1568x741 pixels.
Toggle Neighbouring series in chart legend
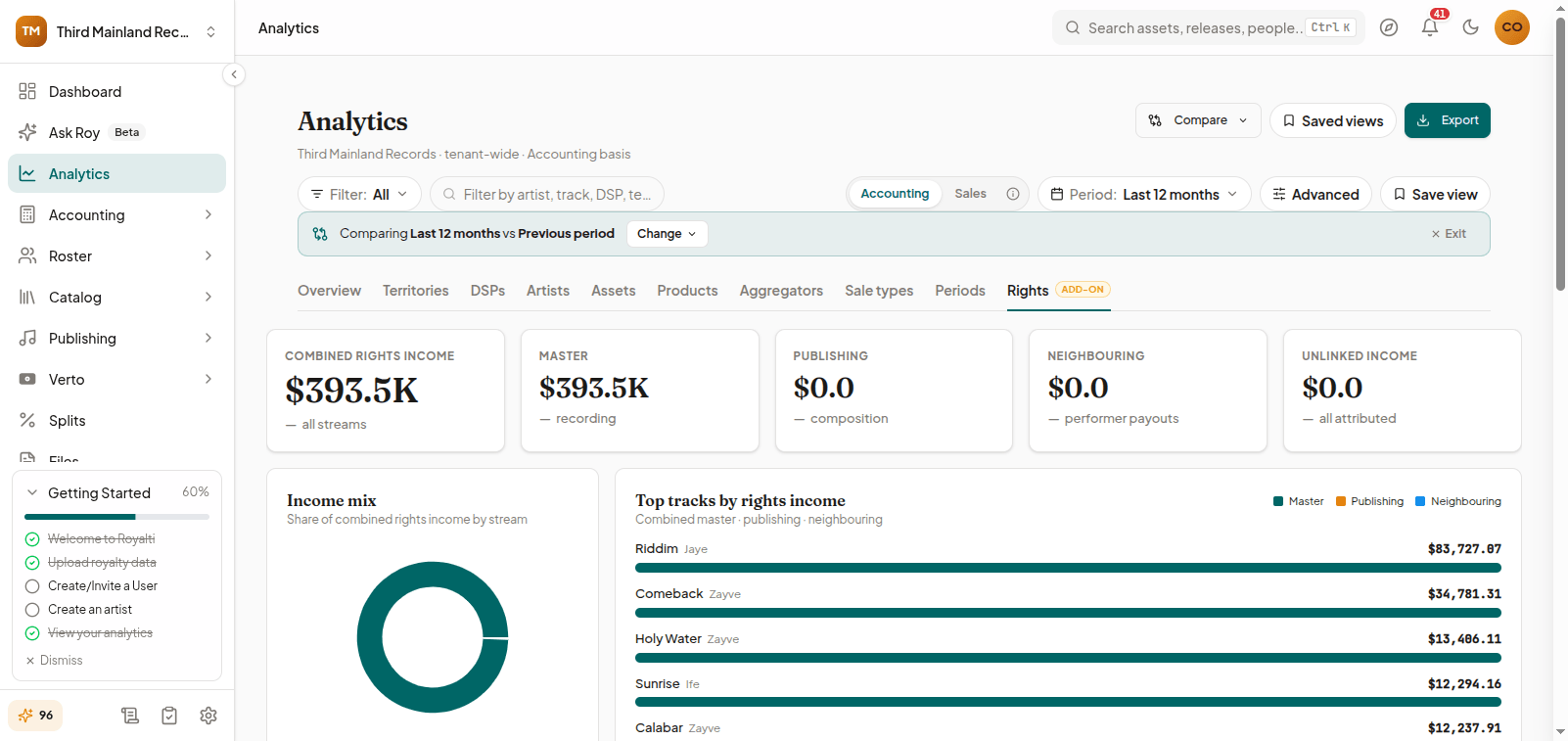click(1458, 501)
